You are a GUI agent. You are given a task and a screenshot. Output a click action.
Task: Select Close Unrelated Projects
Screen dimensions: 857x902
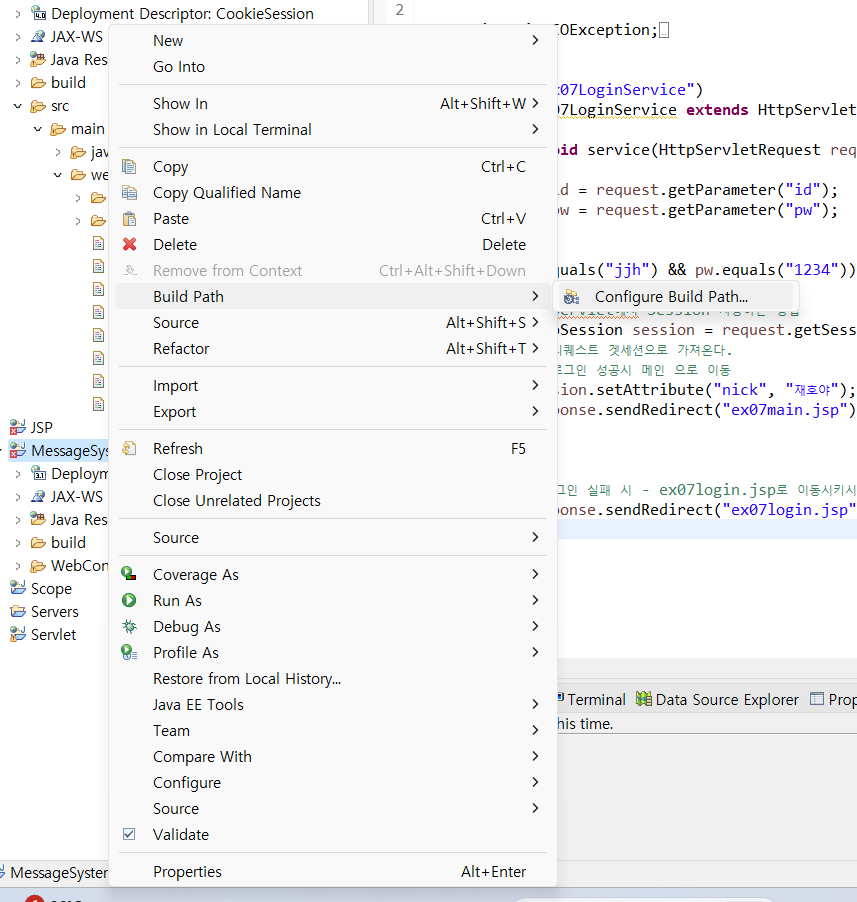[332, 500]
